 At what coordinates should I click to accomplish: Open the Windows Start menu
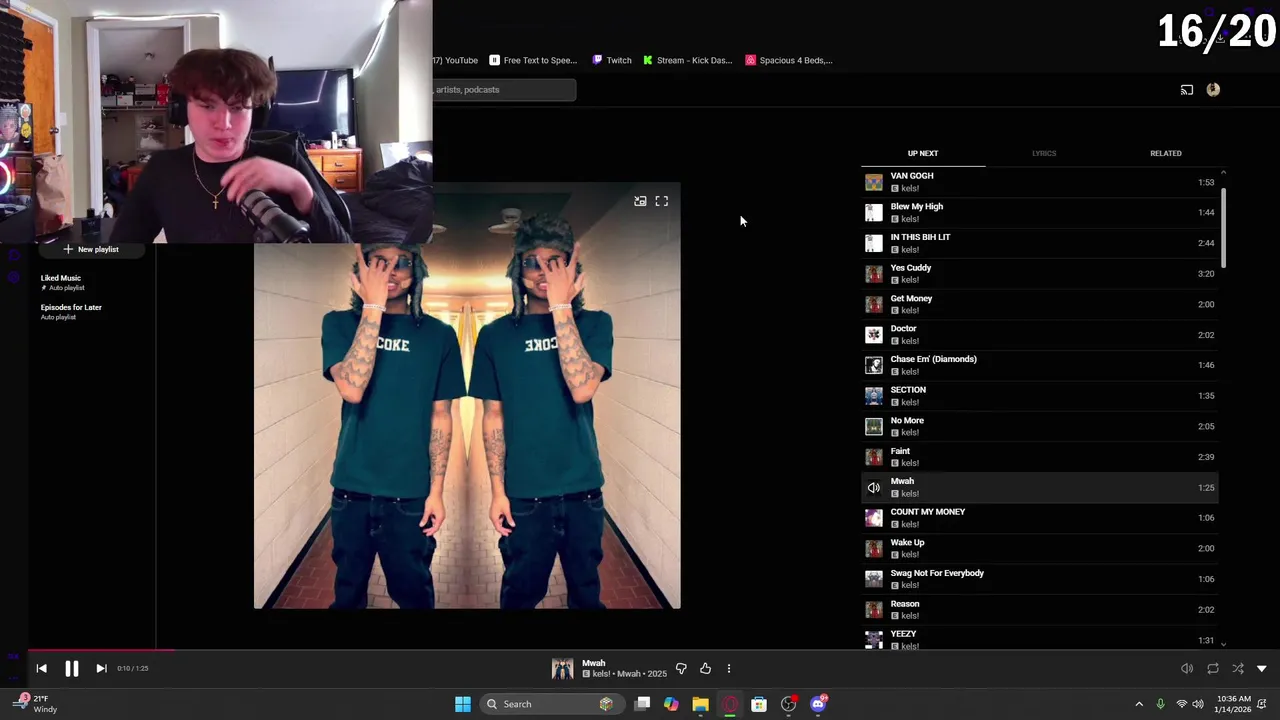pyautogui.click(x=463, y=704)
